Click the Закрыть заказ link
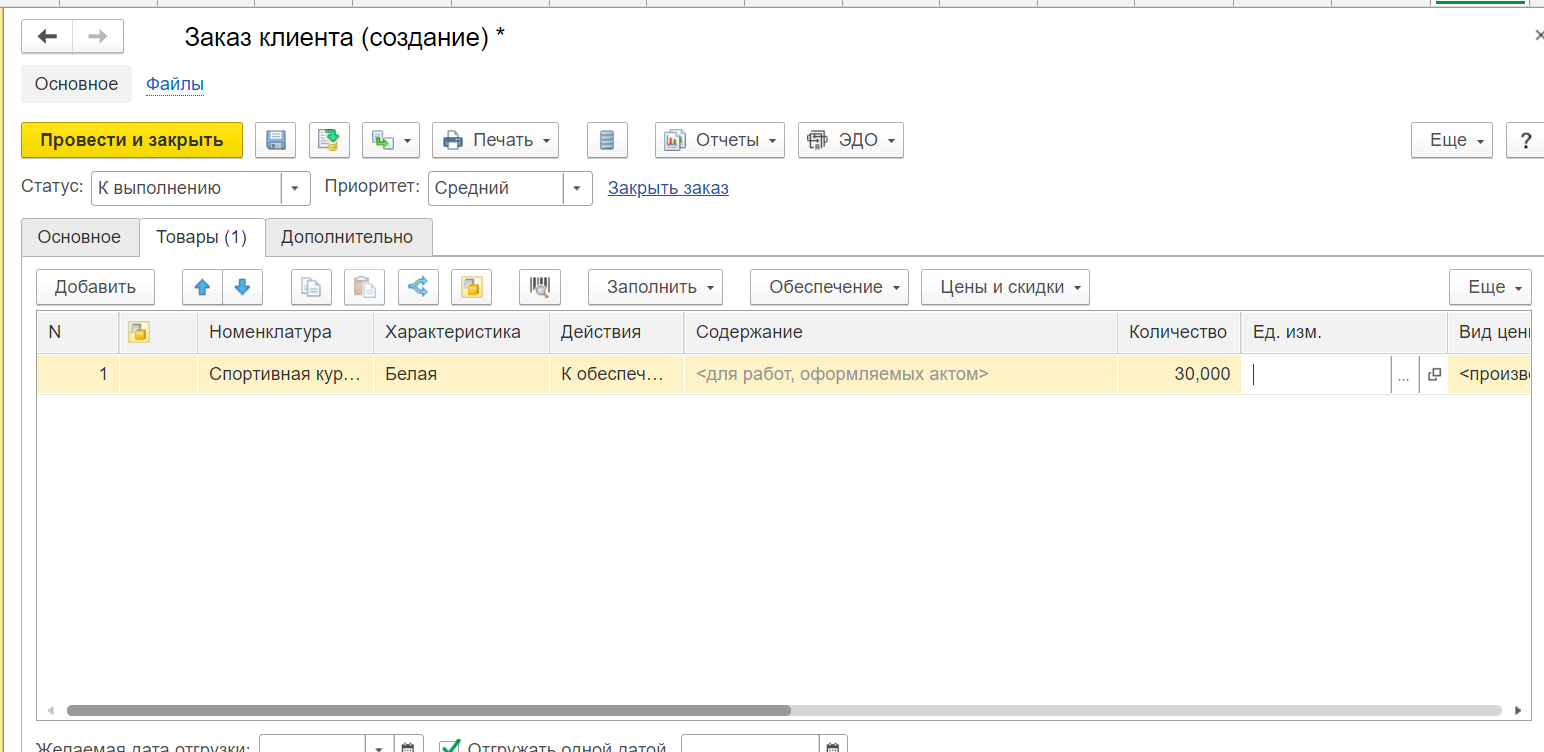 [668, 188]
